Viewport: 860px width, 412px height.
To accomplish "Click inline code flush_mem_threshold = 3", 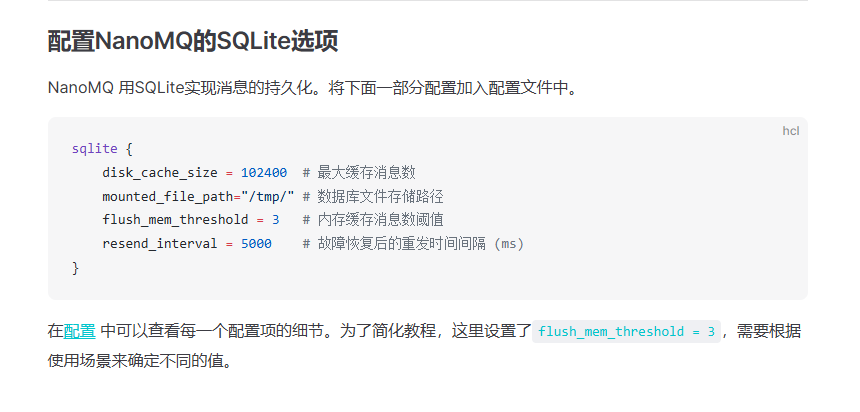I will 626,331.
